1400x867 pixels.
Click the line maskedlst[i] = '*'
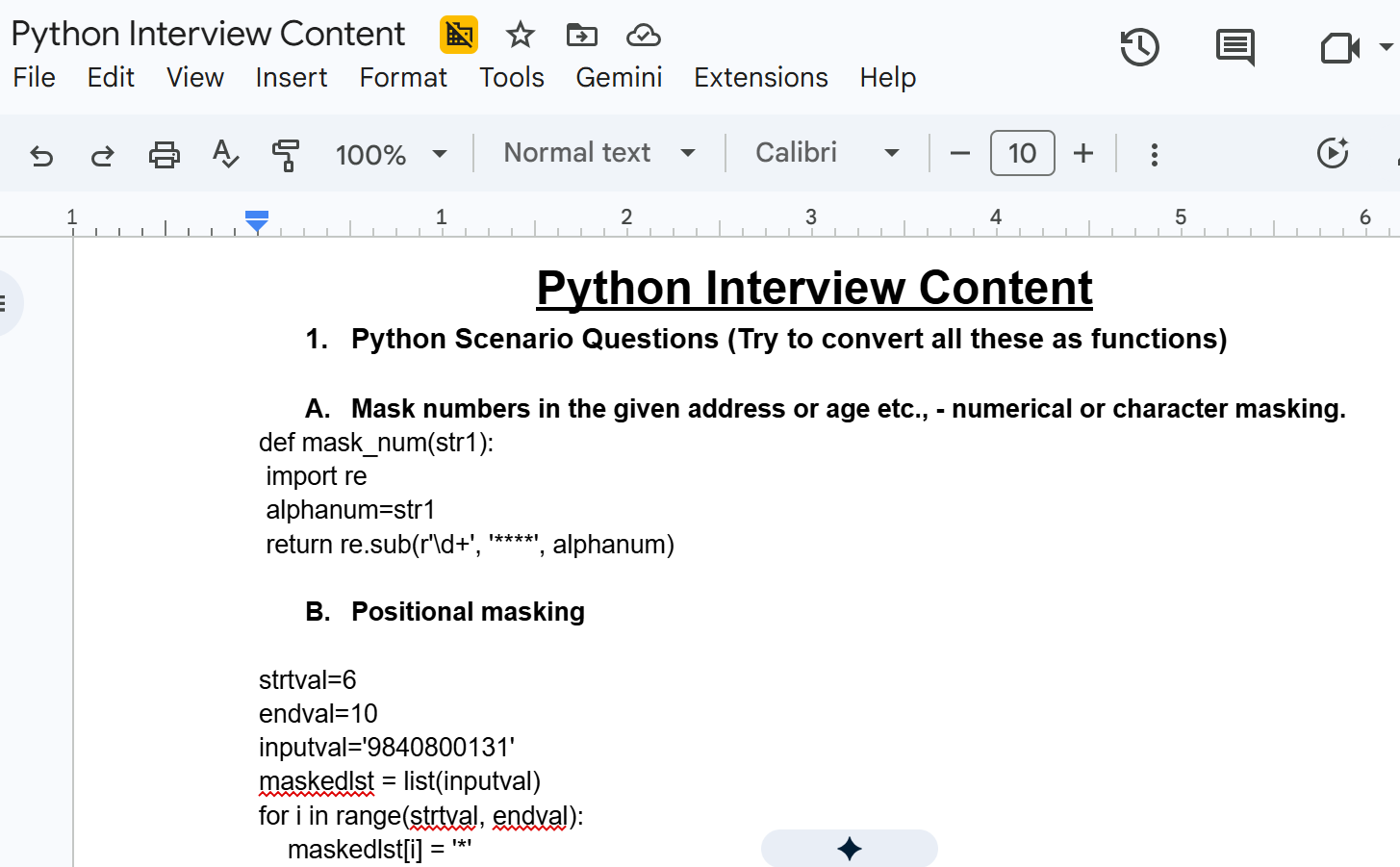tap(380, 850)
